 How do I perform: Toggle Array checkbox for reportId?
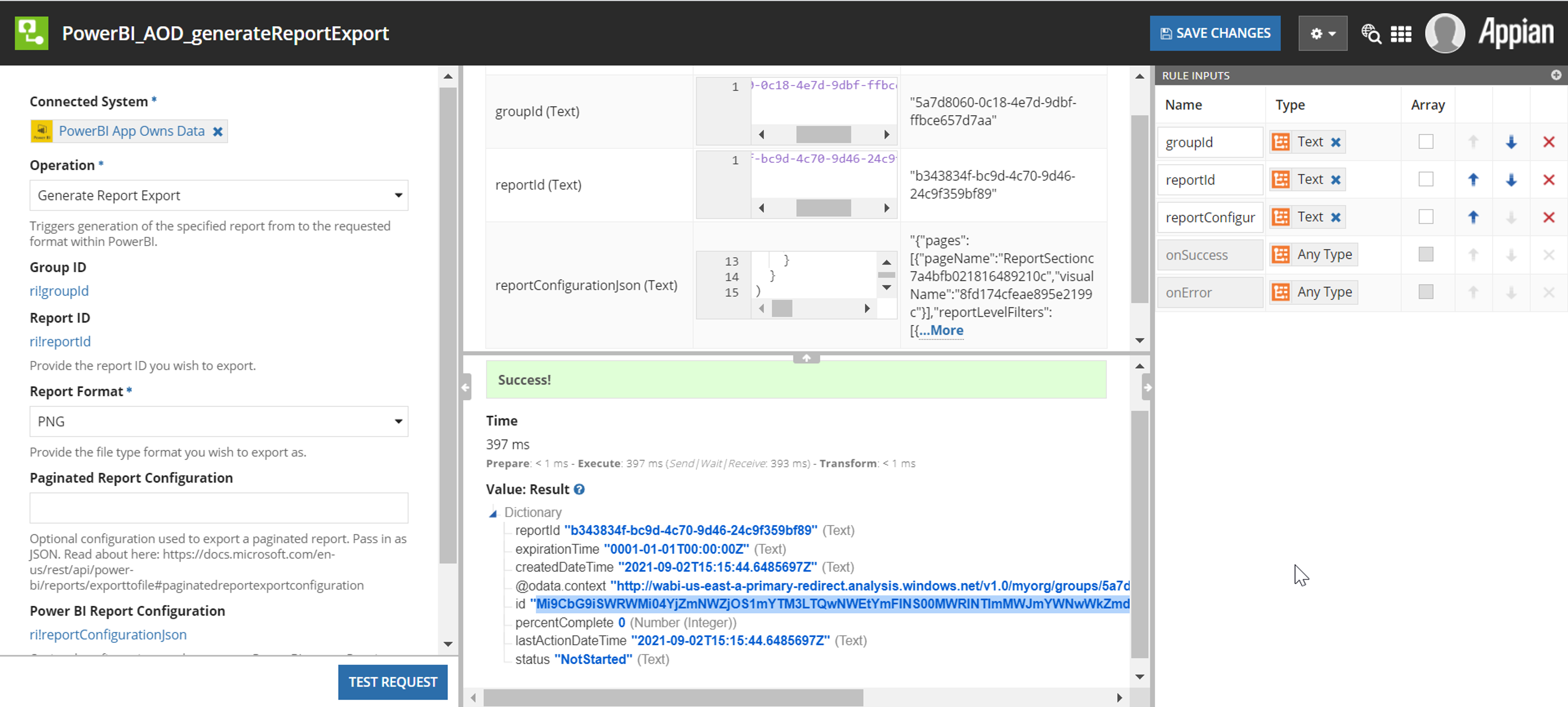[x=1425, y=180]
